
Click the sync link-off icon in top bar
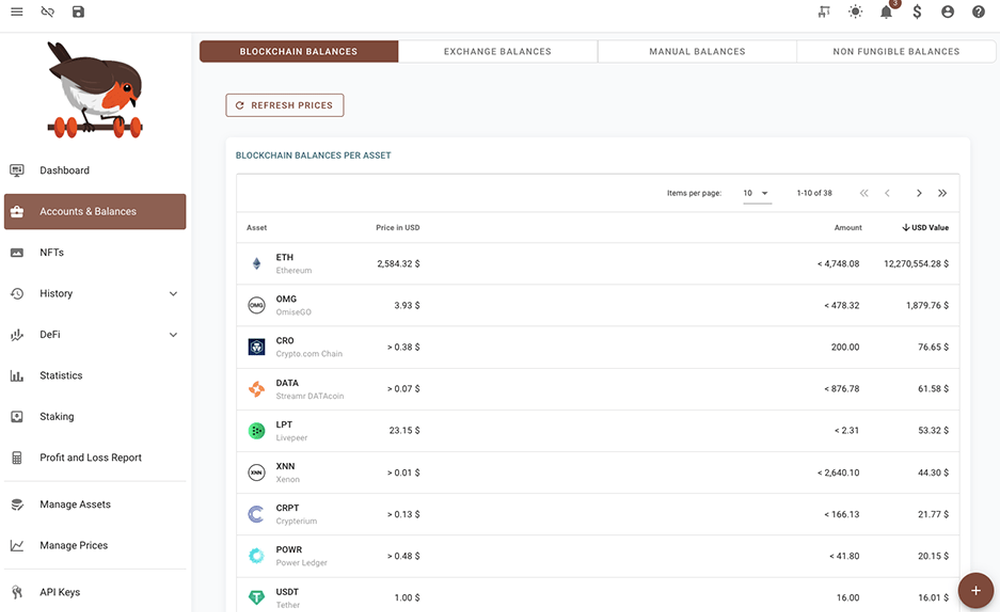tap(47, 11)
